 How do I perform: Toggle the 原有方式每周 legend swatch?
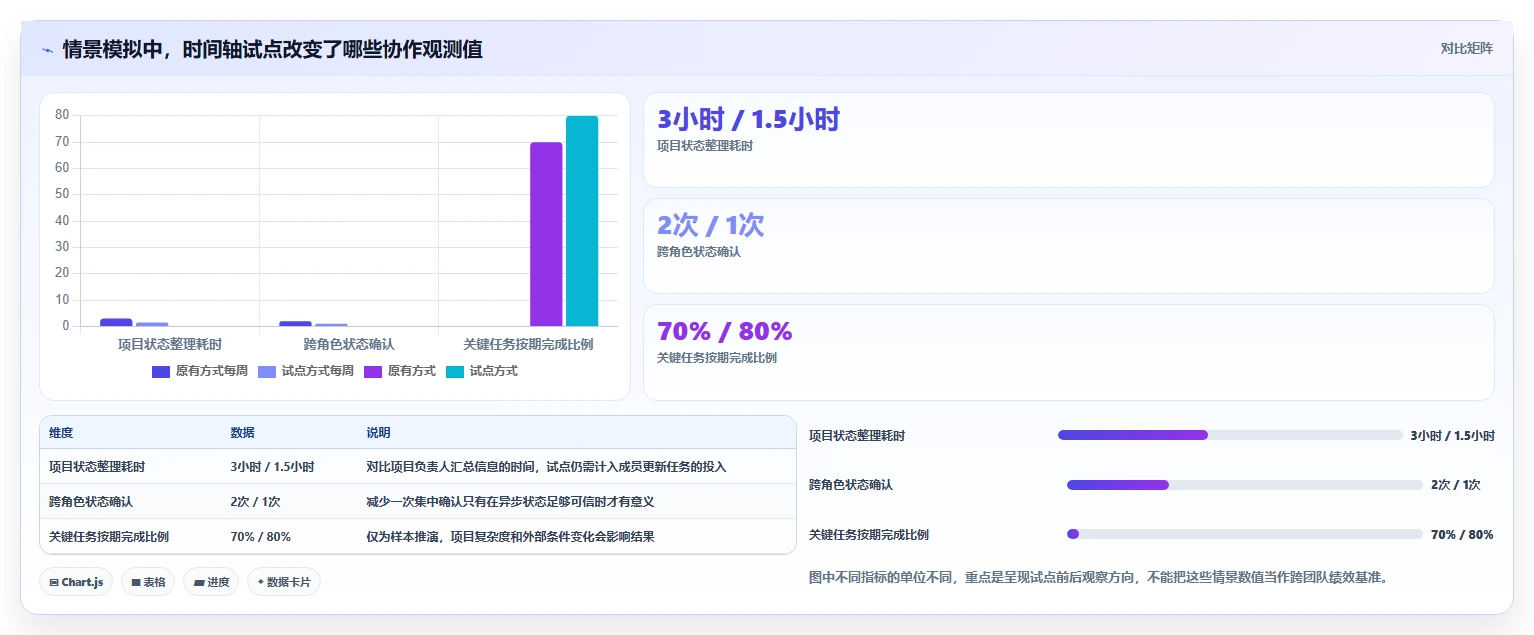(161, 372)
